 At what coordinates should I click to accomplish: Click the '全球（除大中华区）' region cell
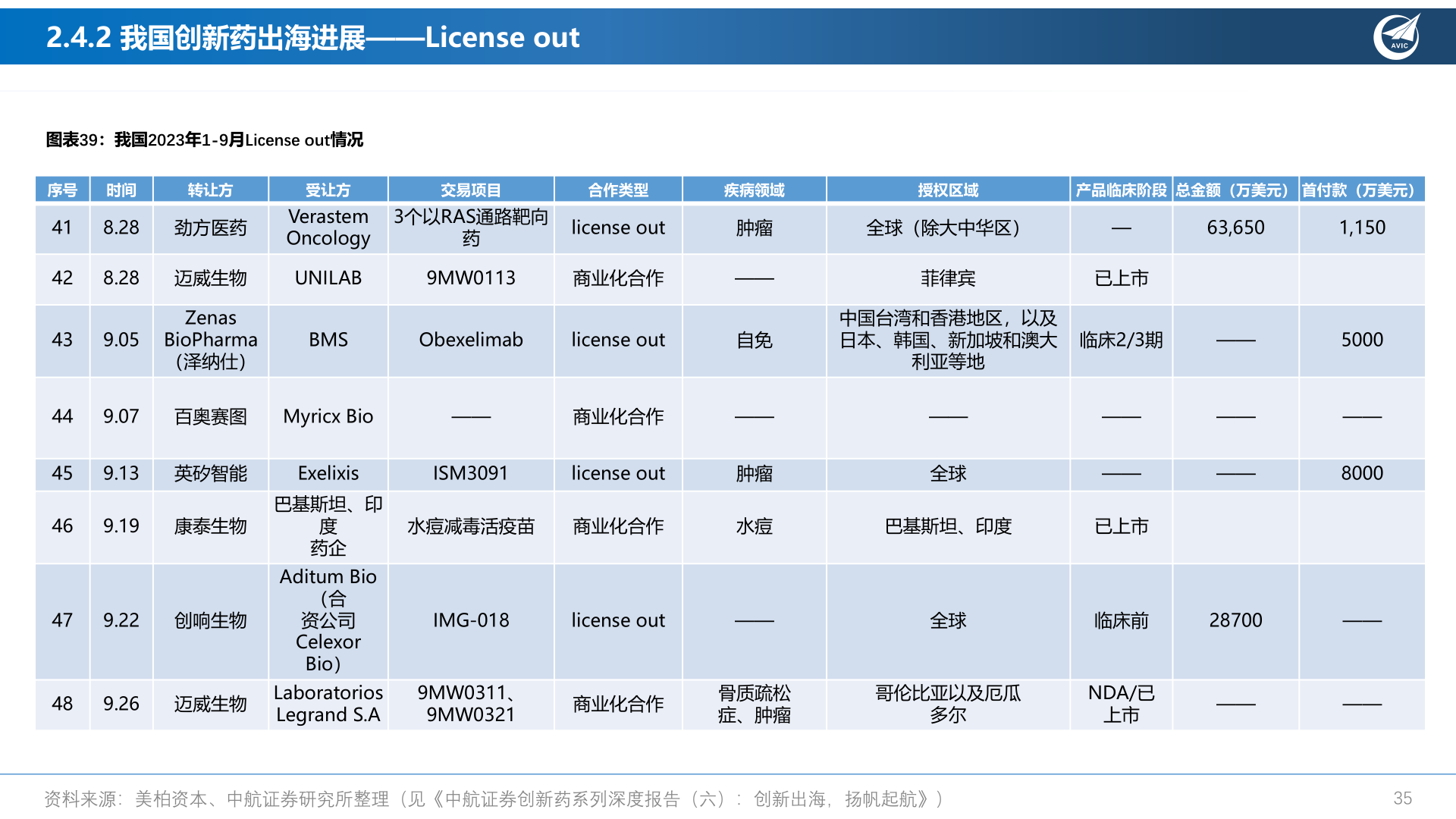point(948,227)
